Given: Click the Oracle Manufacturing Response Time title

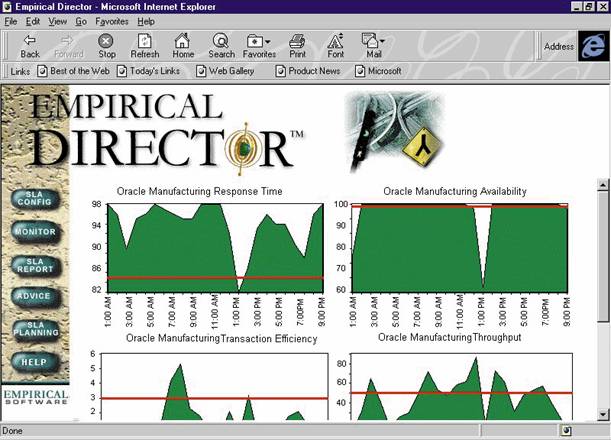Looking at the screenshot, I should [x=200, y=191].
